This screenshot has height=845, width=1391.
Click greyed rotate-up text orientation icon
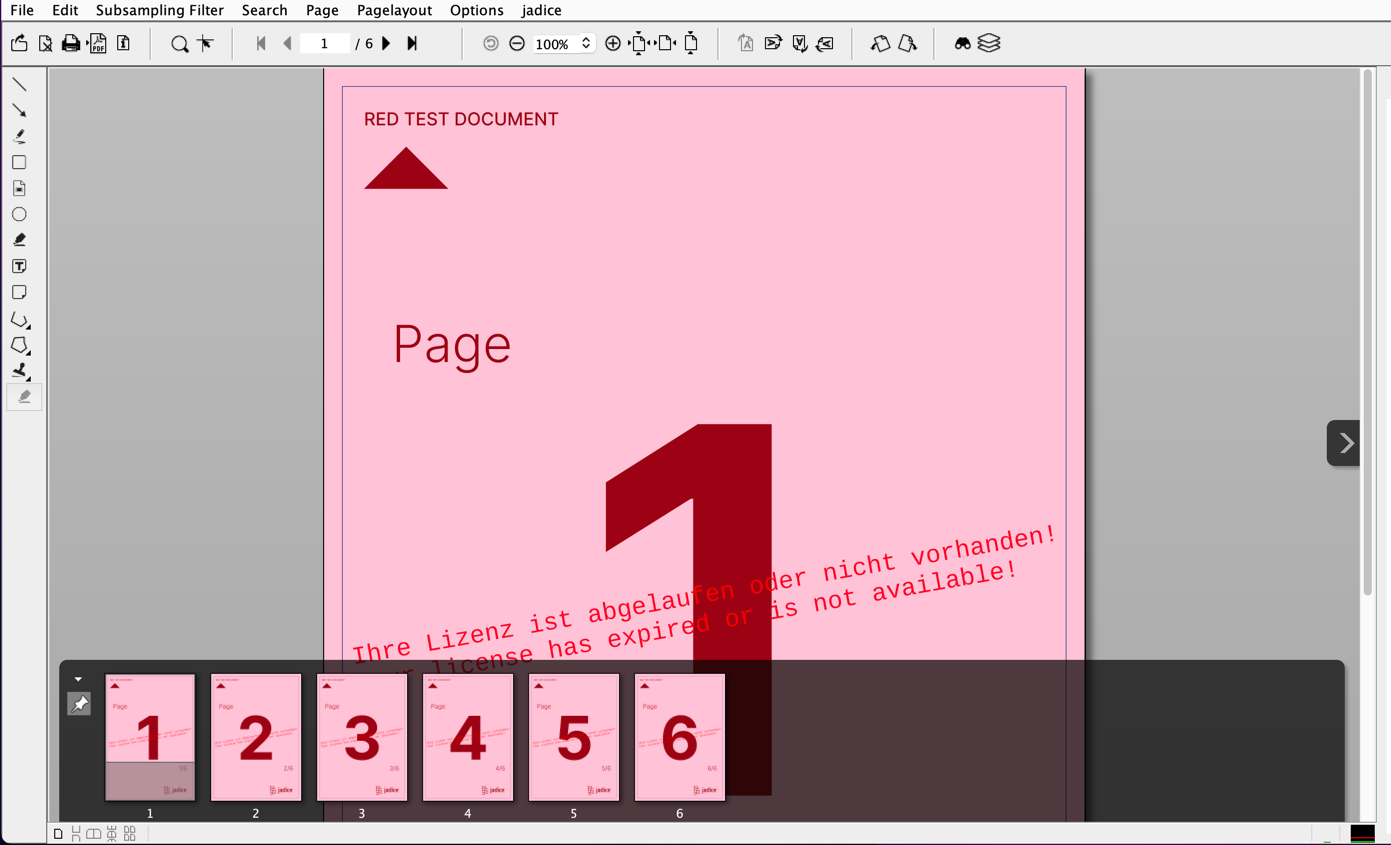click(746, 43)
